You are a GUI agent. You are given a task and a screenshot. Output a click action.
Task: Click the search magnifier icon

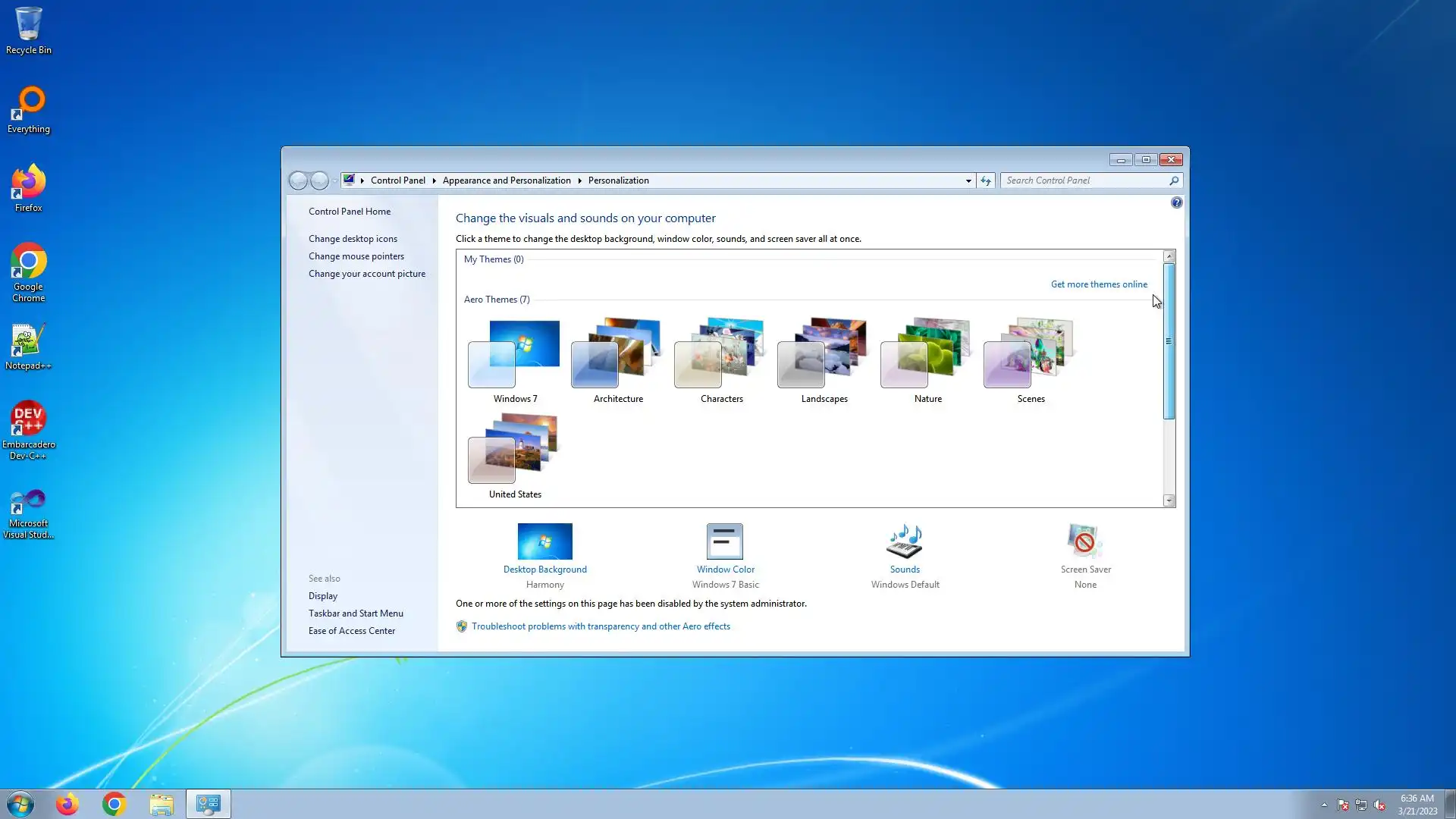coord(1174,180)
